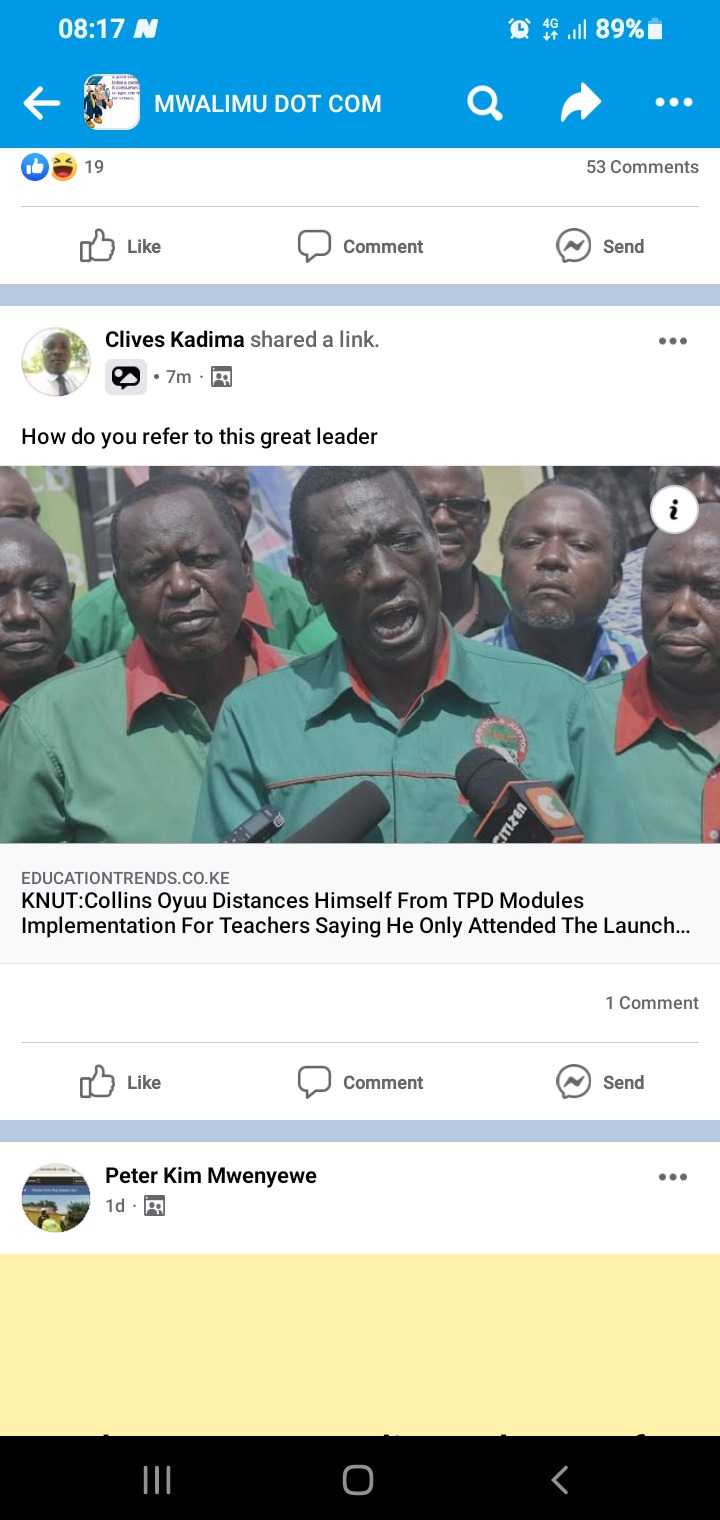Open options menu on Clives Kadima's post
This screenshot has width=720, height=1520.
tap(673, 341)
